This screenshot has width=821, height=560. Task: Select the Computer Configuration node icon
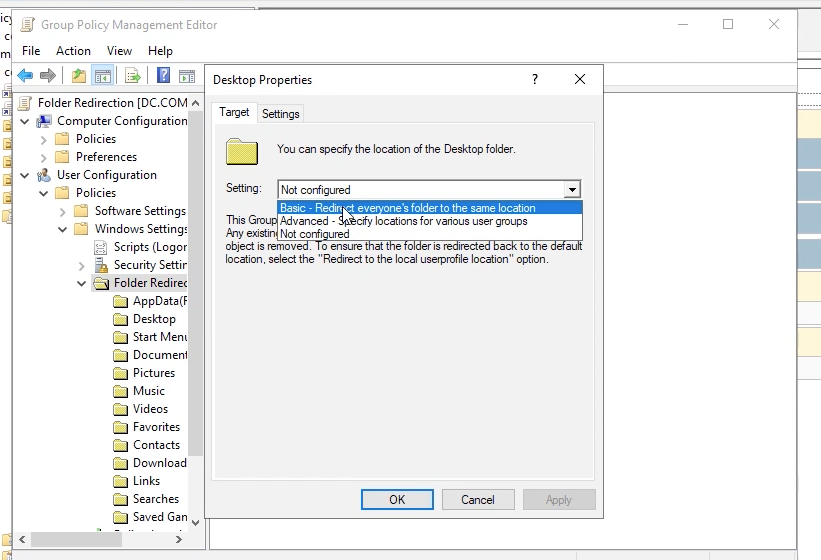click(x=44, y=121)
